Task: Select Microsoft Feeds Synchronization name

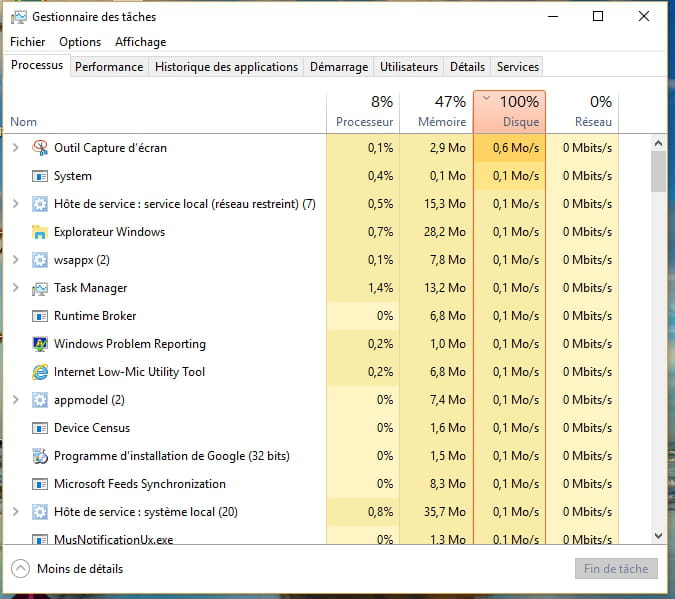Action: (139, 484)
